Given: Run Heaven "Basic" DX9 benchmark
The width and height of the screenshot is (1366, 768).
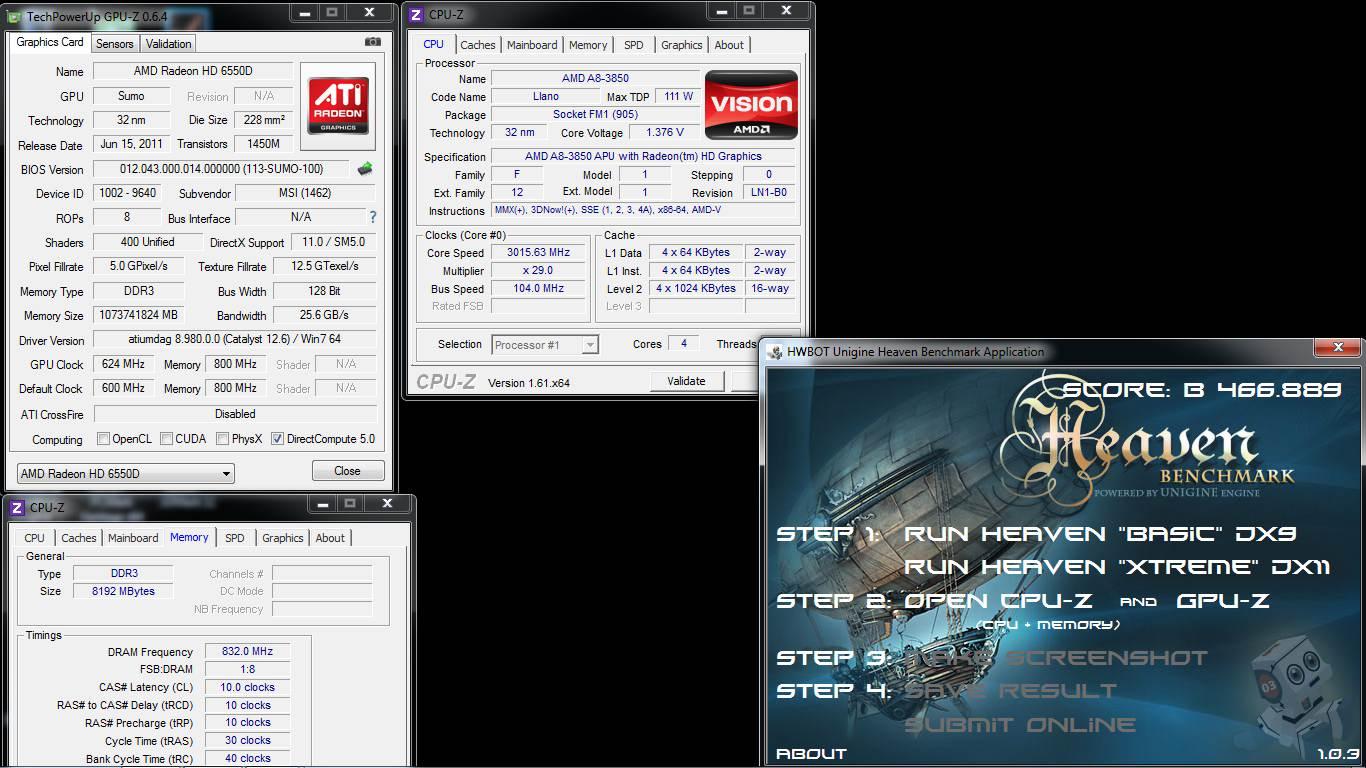Looking at the screenshot, I should (x=1100, y=534).
